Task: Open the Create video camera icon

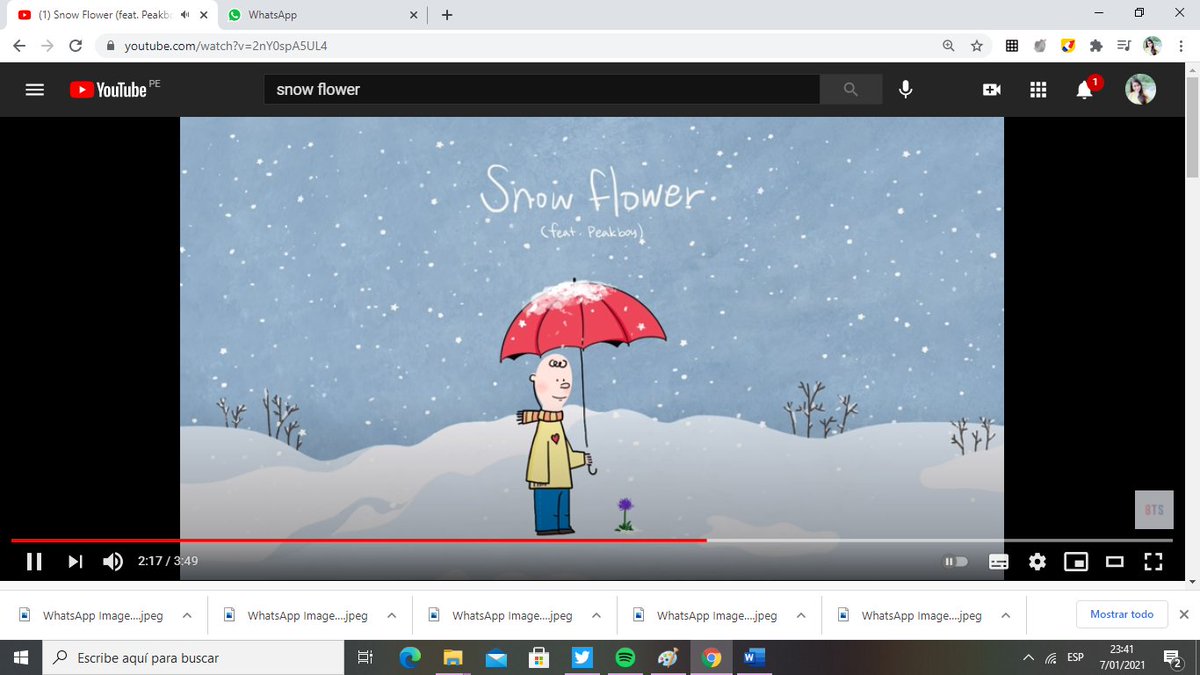Action: pyautogui.click(x=992, y=89)
